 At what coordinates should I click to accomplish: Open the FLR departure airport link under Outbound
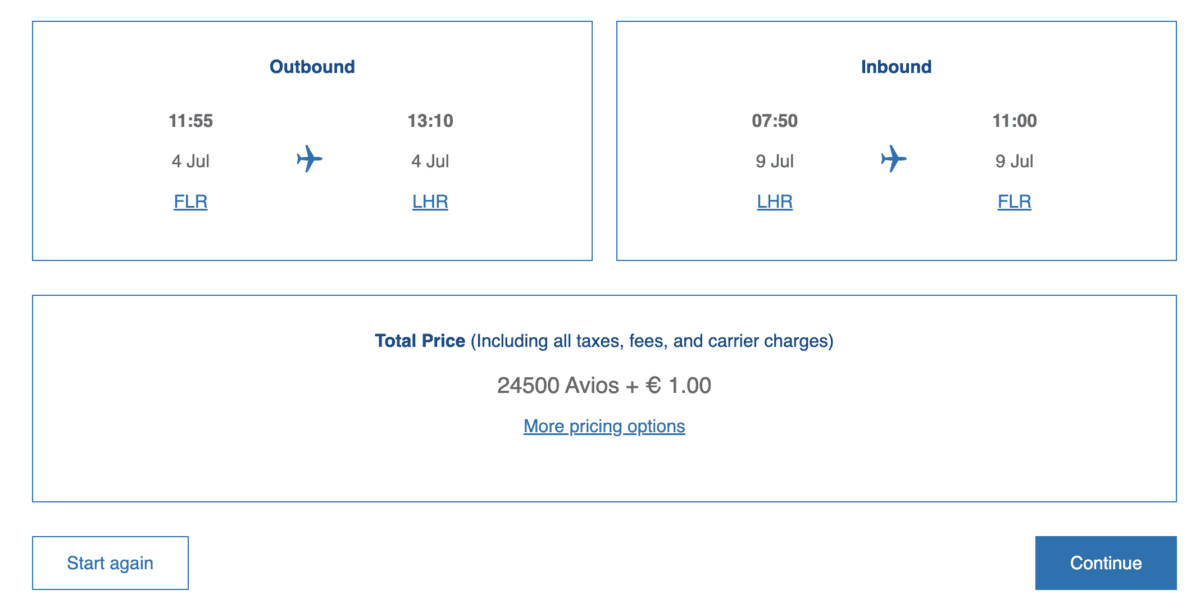(191, 202)
